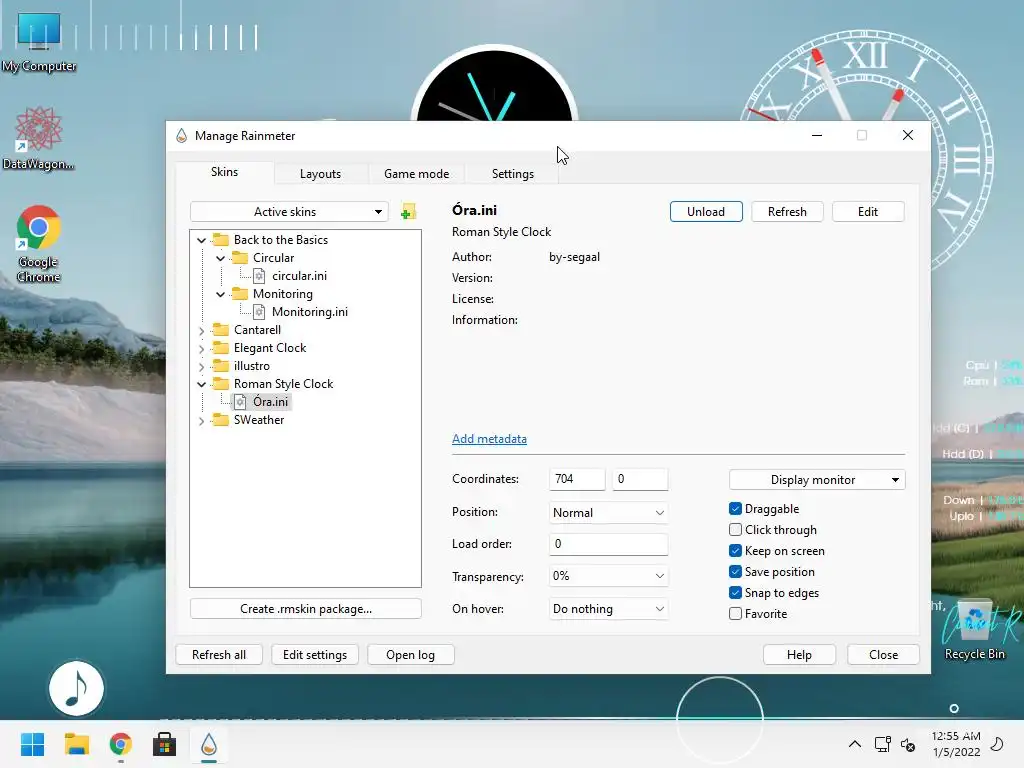This screenshot has height=768, width=1024.
Task: Open the Recycle Bin desktop icon
Action: 974,630
